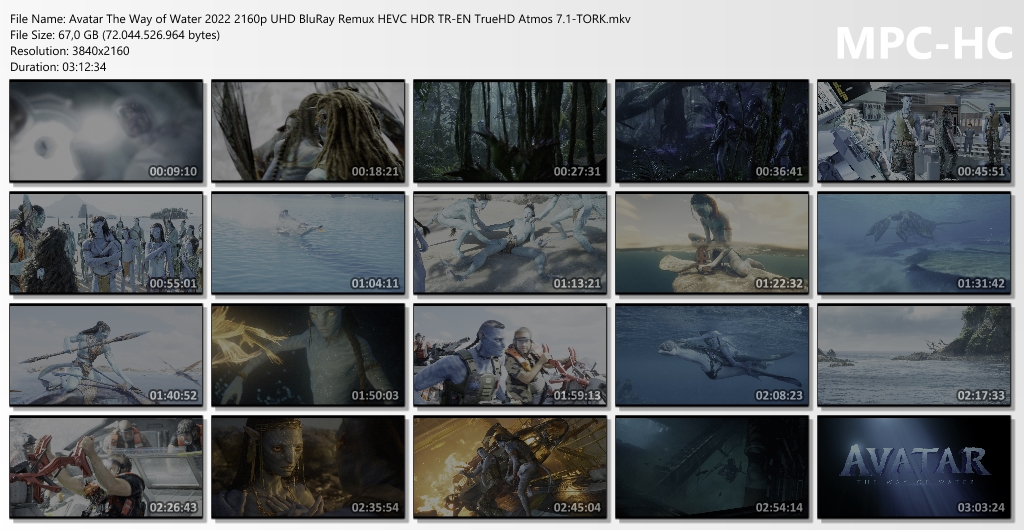Screen dimensions: 1024x530
Task: Open the thumbnail stamped 00:09:10
Action: pyautogui.click(x=106, y=131)
